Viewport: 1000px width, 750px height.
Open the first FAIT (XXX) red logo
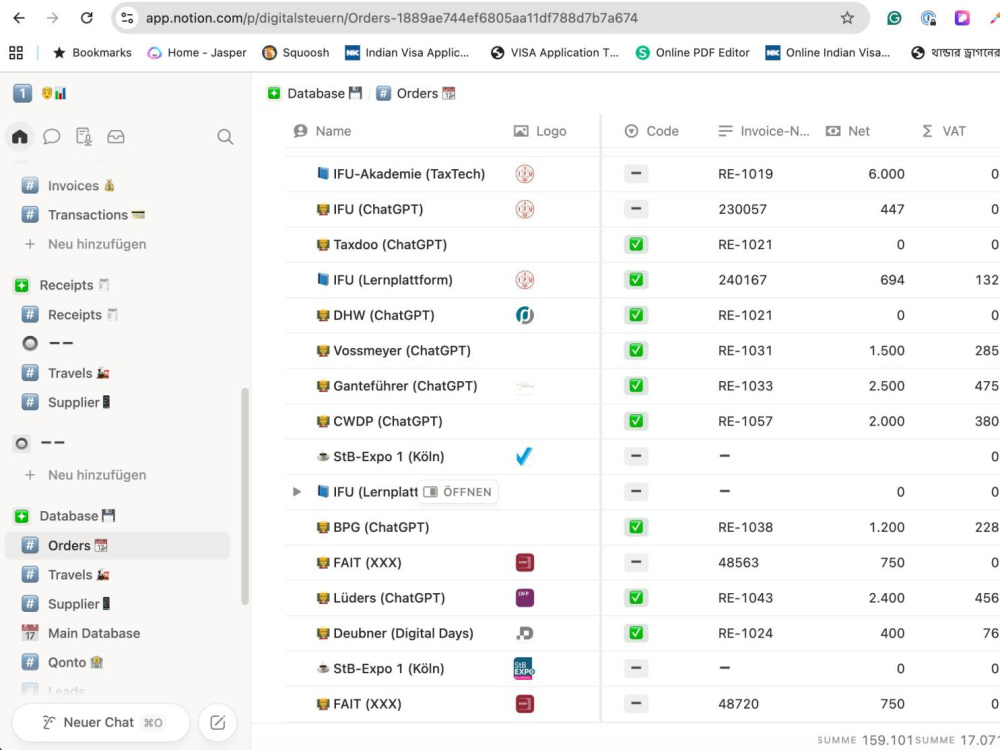click(524, 562)
